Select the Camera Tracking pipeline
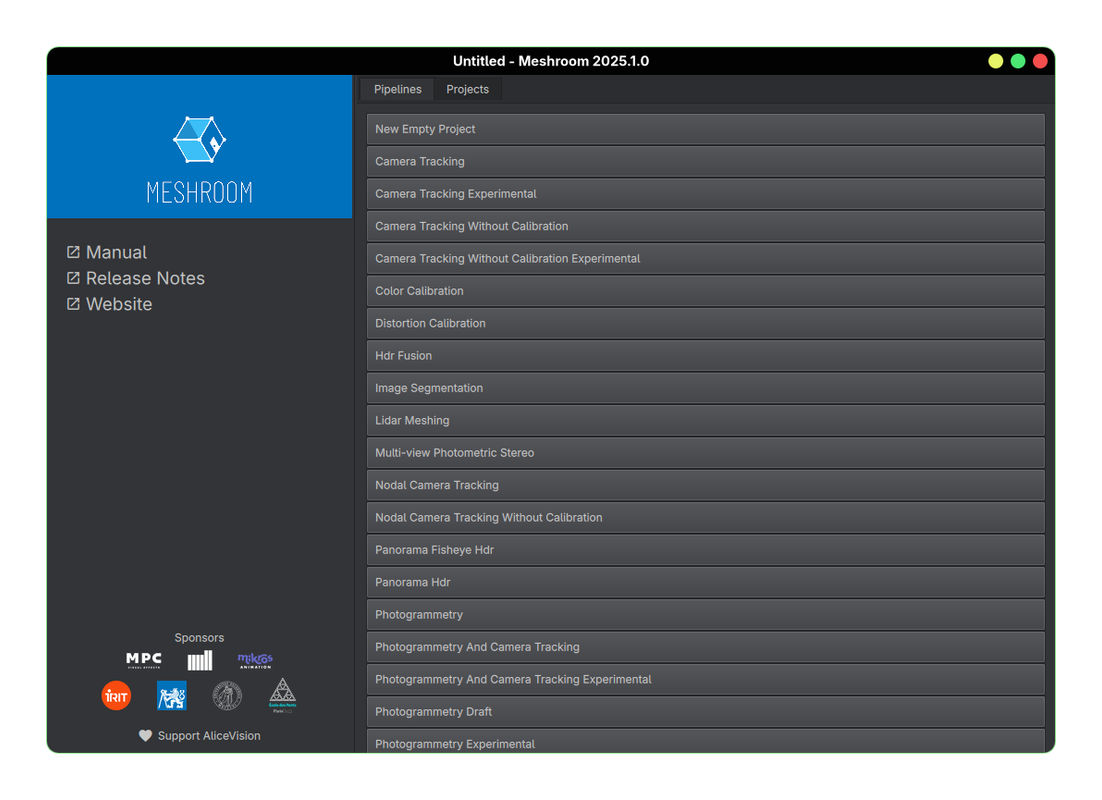The height and width of the screenshot is (800, 1102). coord(706,162)
